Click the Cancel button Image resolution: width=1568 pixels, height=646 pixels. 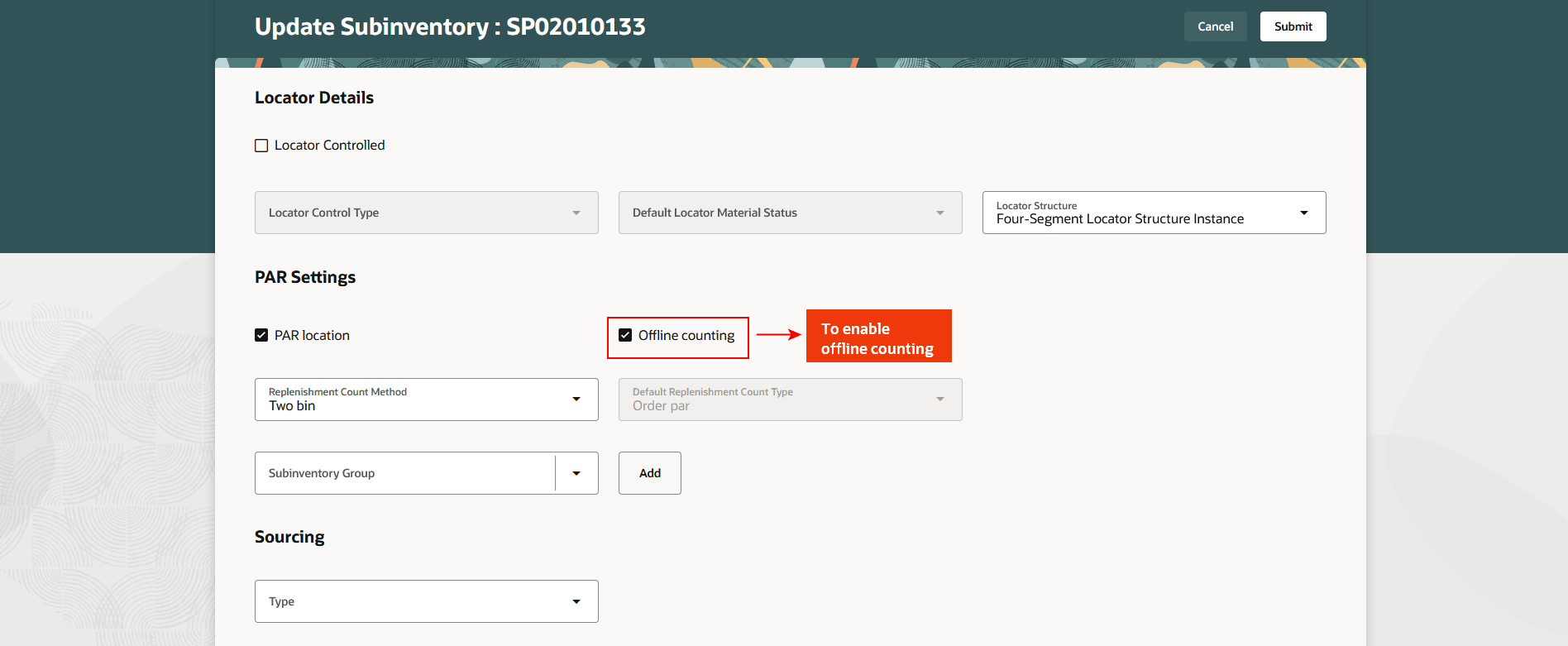point(1215,26)
